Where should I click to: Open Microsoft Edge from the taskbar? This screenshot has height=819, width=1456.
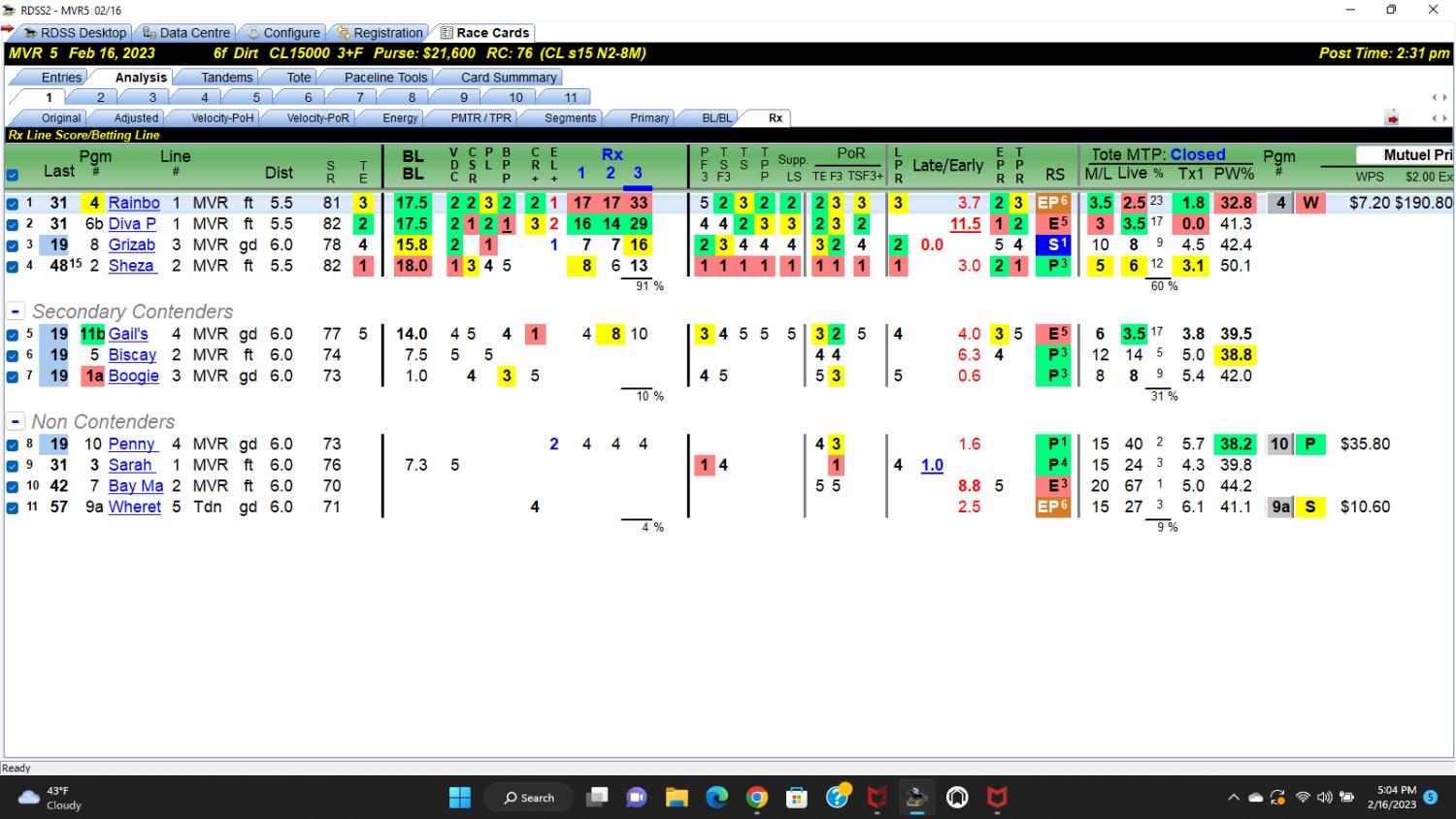click(716, 798)
